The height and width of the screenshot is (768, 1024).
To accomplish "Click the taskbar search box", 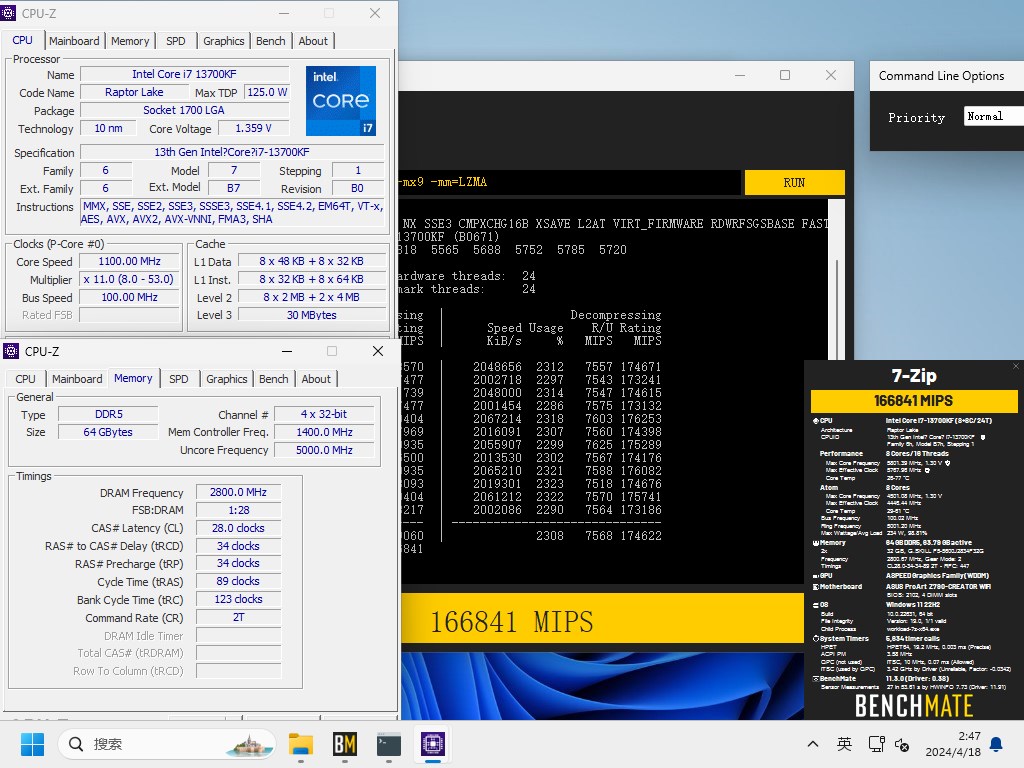I will pyautogui.click(x=167, y=744).
